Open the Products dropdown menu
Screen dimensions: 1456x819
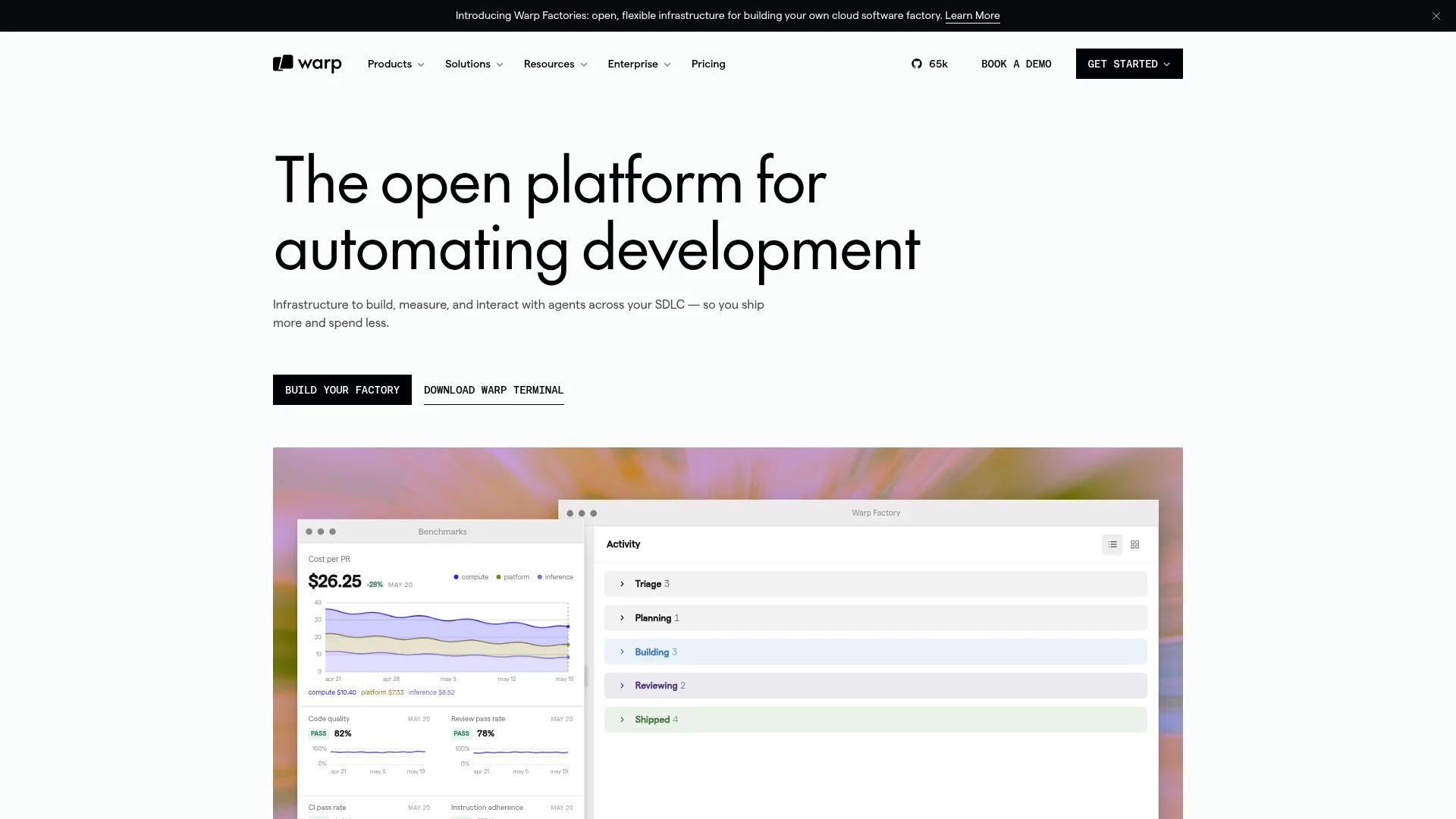396,64
